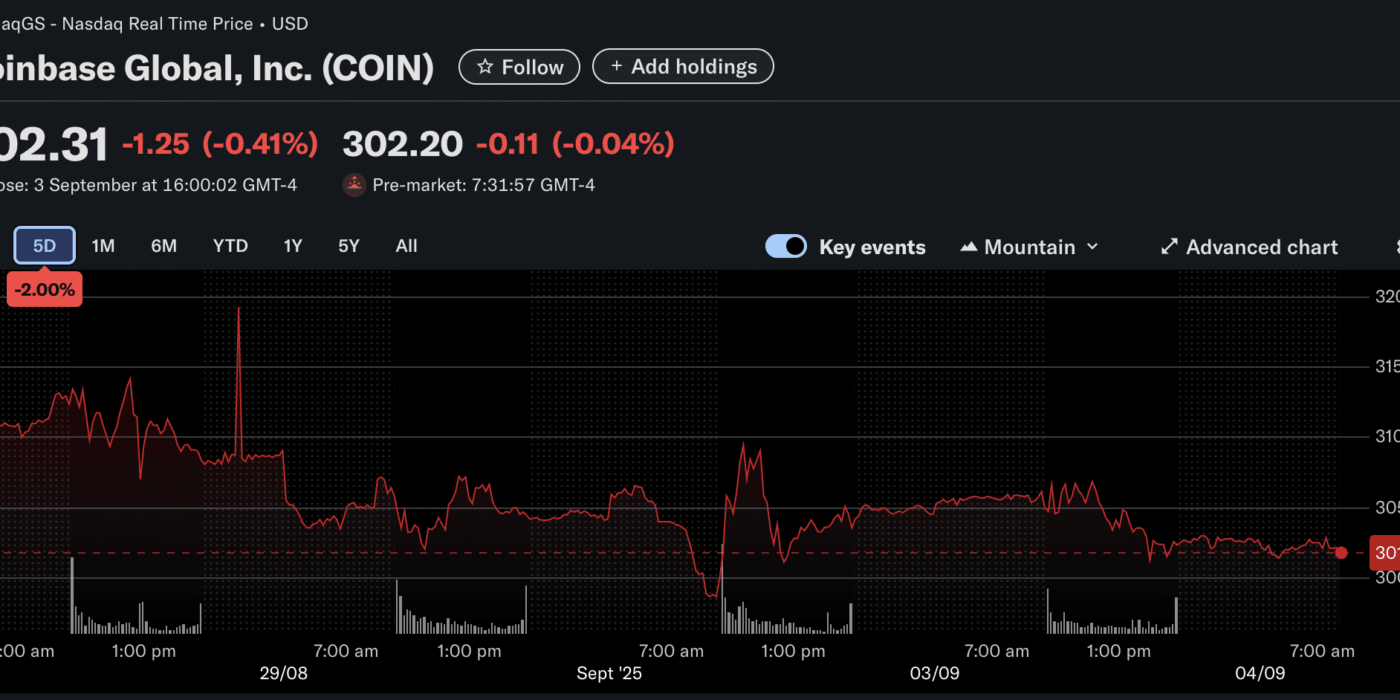Click the Sept '25 date label on axis
This screenshot has height=700, width=1400.
(x=609, y=673)
